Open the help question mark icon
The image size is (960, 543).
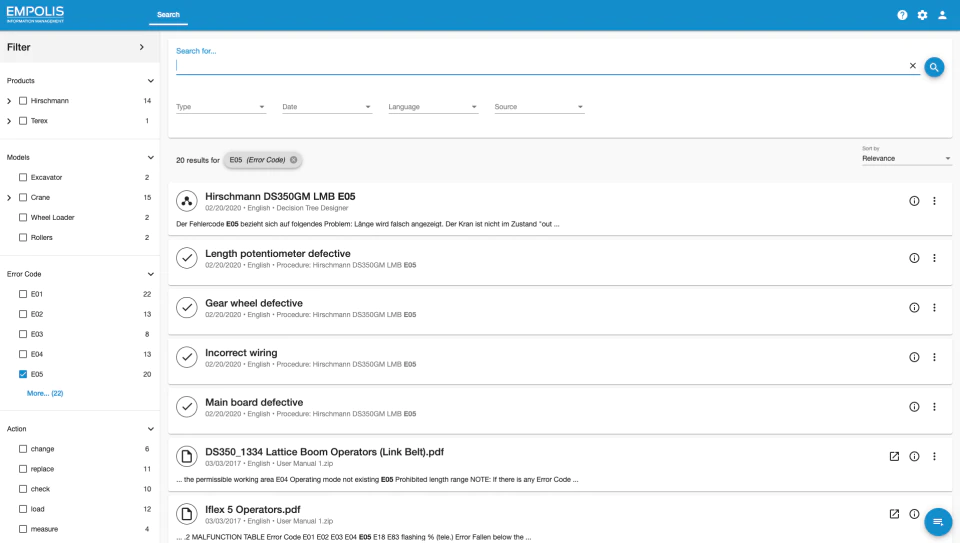pyautogui.click(x=902, y=15)
